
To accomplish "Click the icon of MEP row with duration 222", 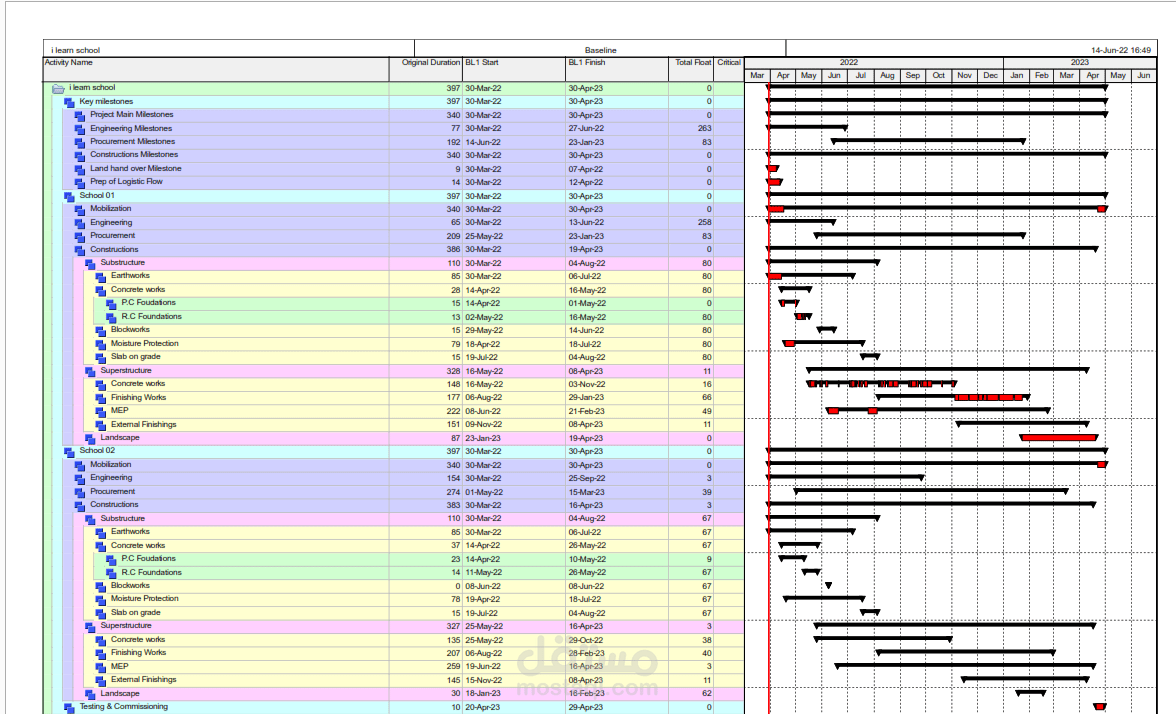I will [100, 412].
